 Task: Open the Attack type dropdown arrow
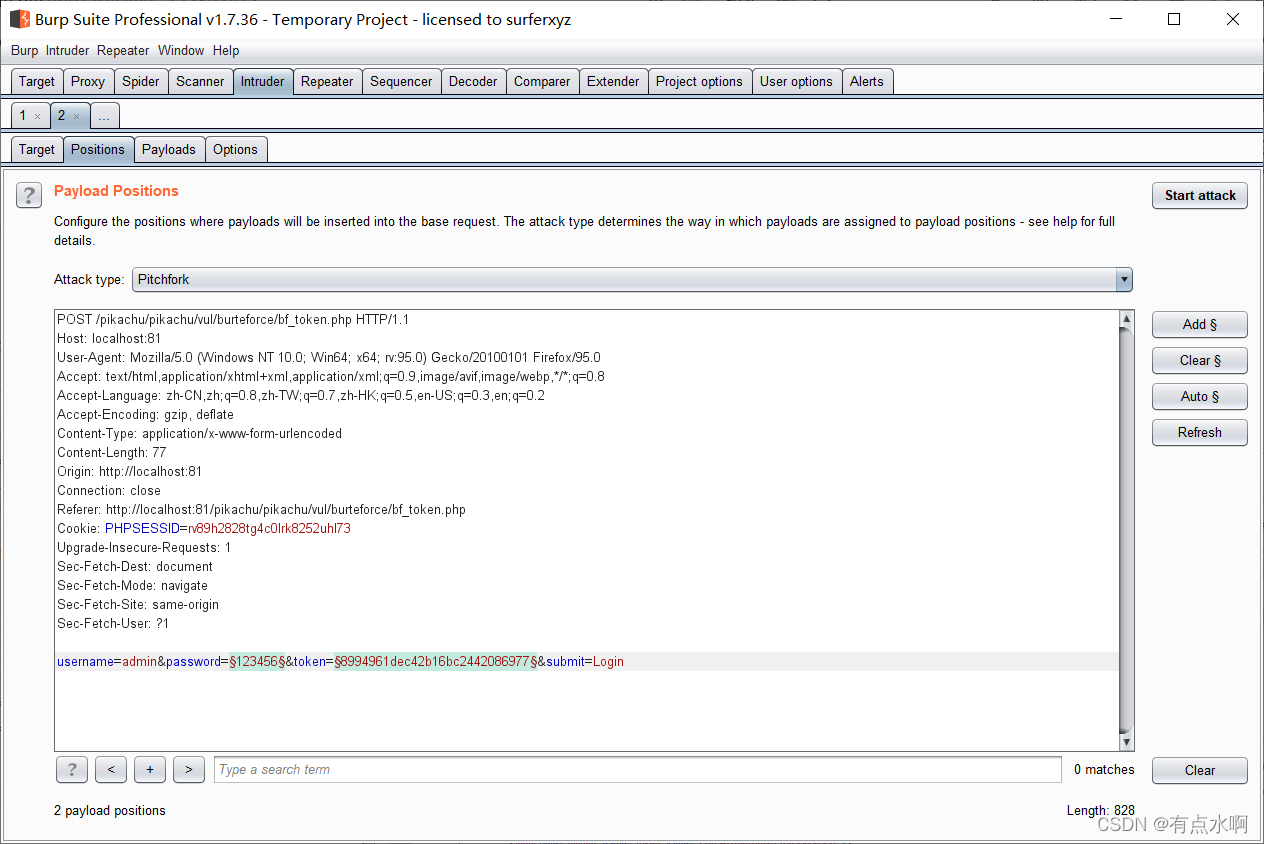point(1124,280)
